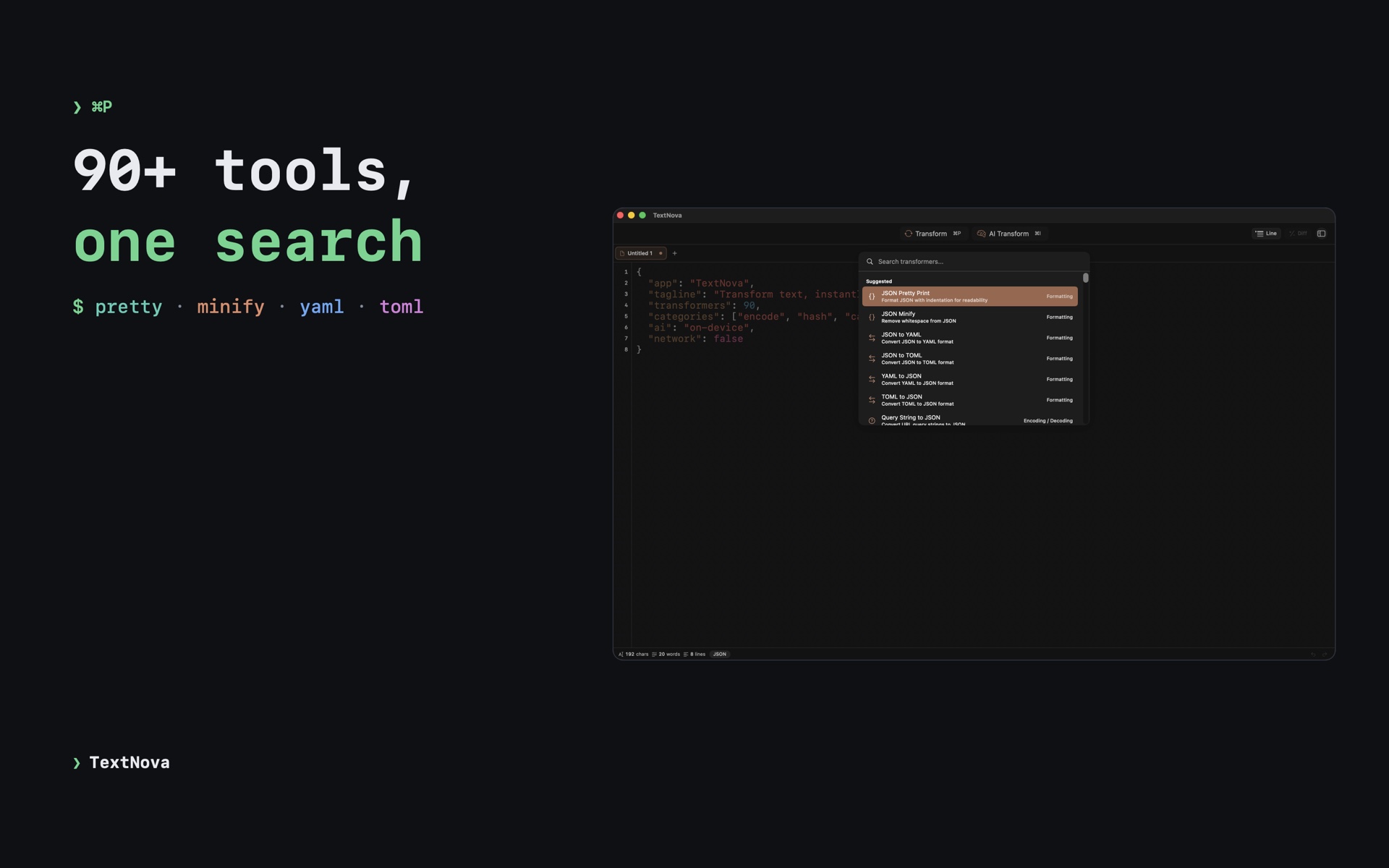Click the purple 'toml' word
Image resolution: width=1389 pixels, height=868 pixels.
pyautogui.click(x=402, y=307)
